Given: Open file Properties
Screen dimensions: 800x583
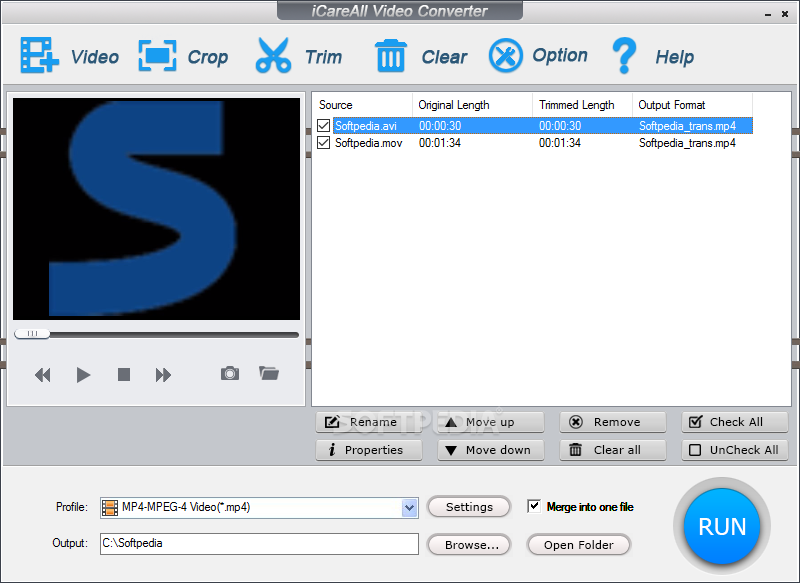Looking at the screenshot, I should pyautogui.click(x=369, y=450).
